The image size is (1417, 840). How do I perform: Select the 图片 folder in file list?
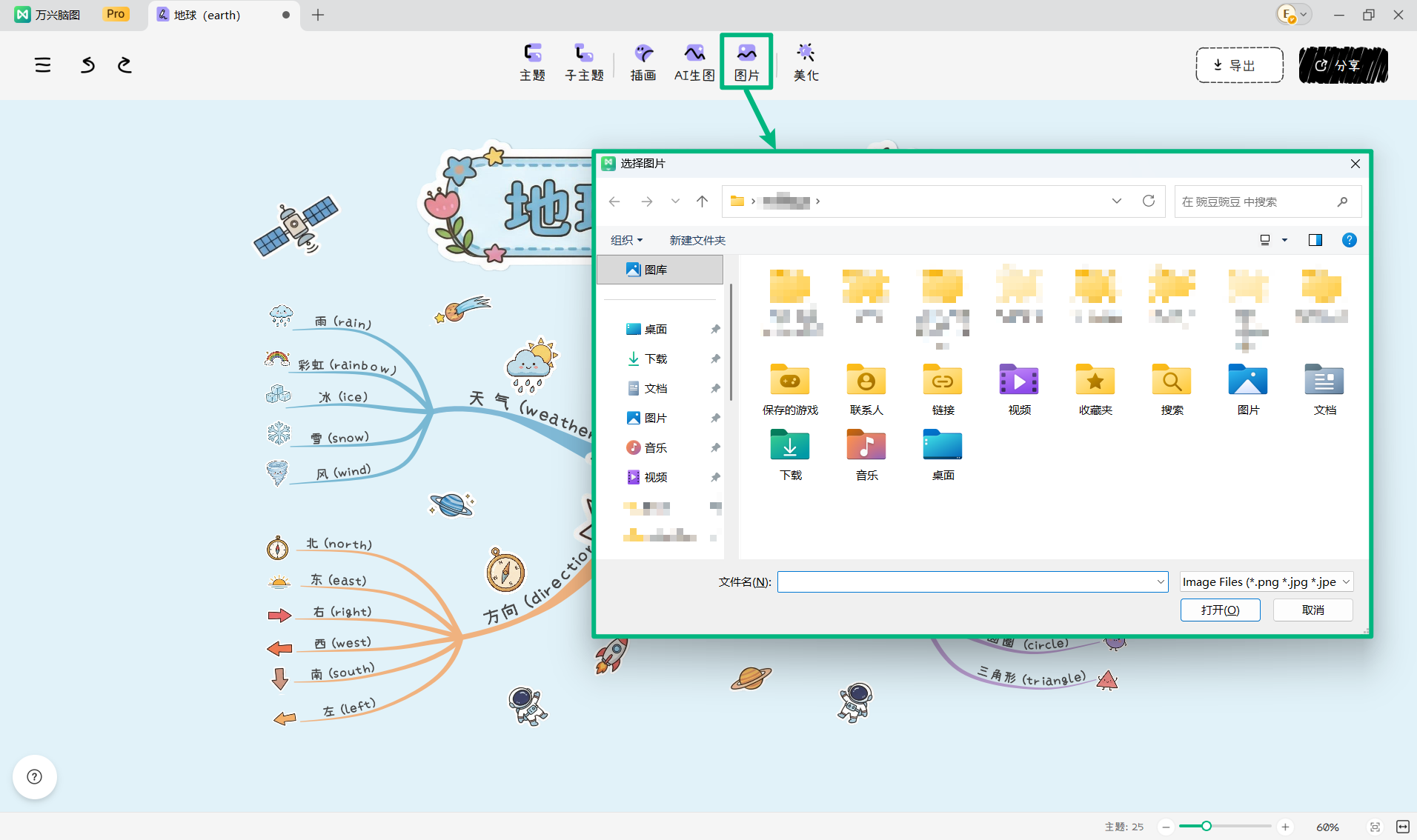click(x=1248, y=389)
